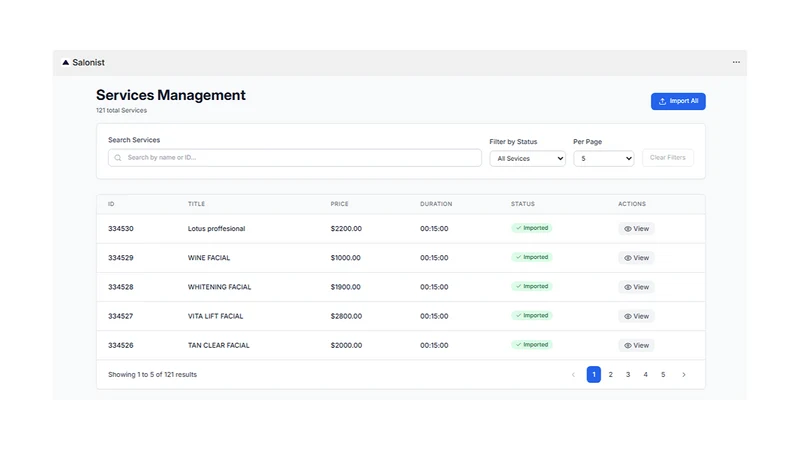Click the $1900.00 price cell
Screen dimensions: 800x450
pos(345,287)
